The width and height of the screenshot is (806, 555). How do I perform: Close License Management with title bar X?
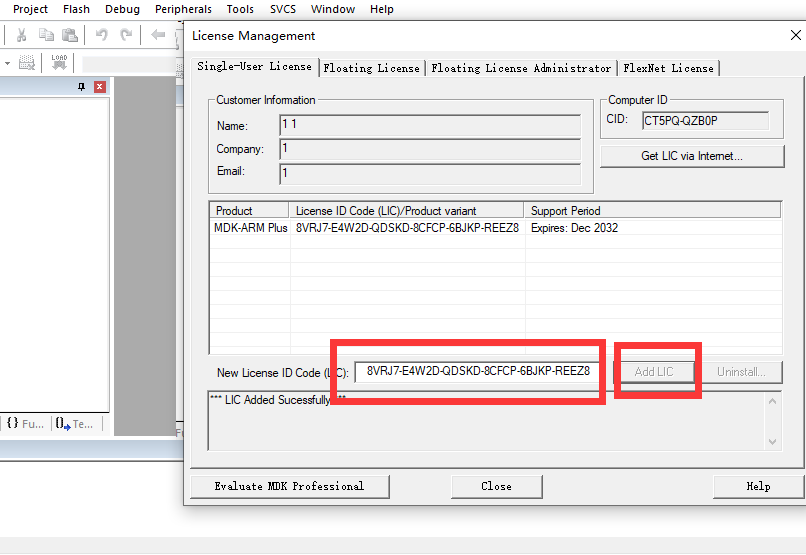(x=795, y=35)
